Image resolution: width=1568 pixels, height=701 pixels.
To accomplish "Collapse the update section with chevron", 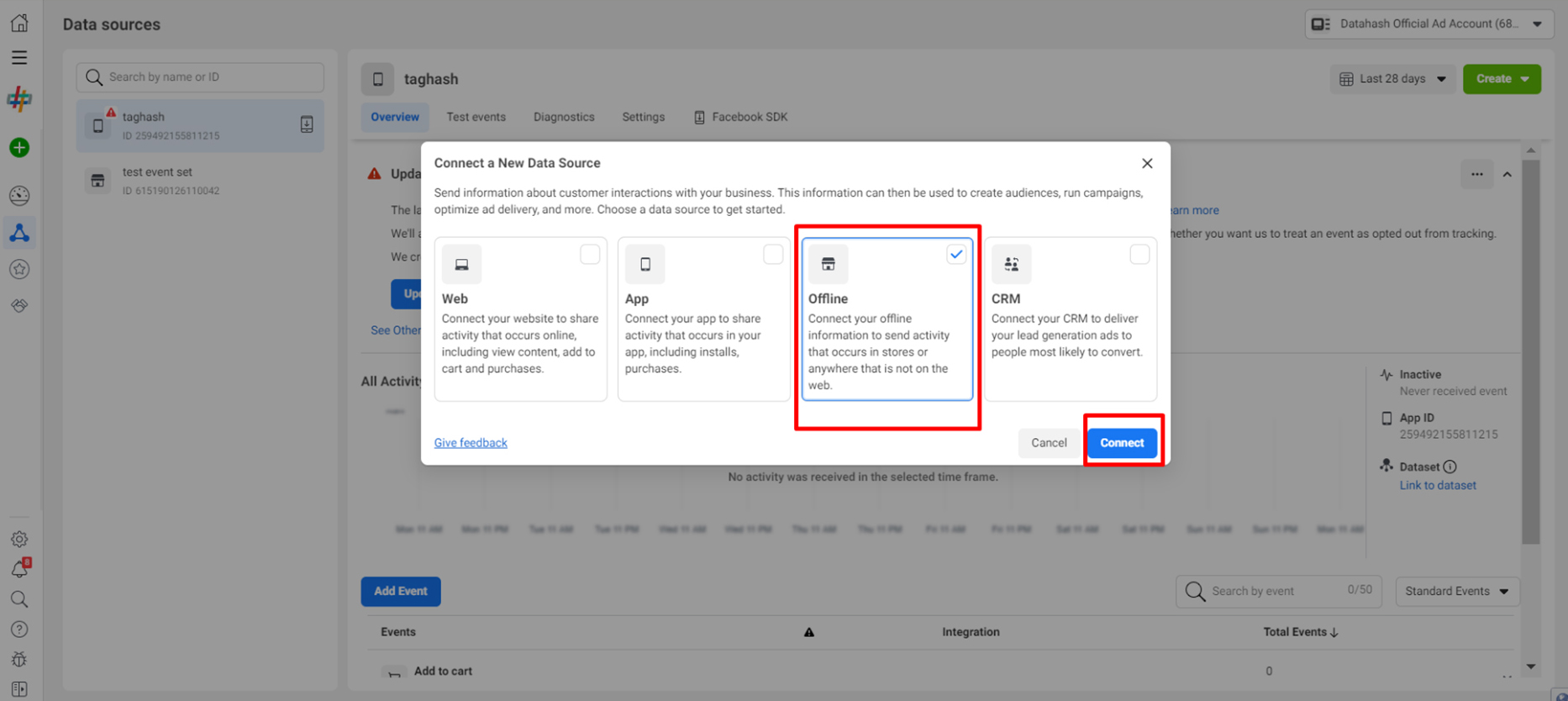I will tap(1507, 175).
